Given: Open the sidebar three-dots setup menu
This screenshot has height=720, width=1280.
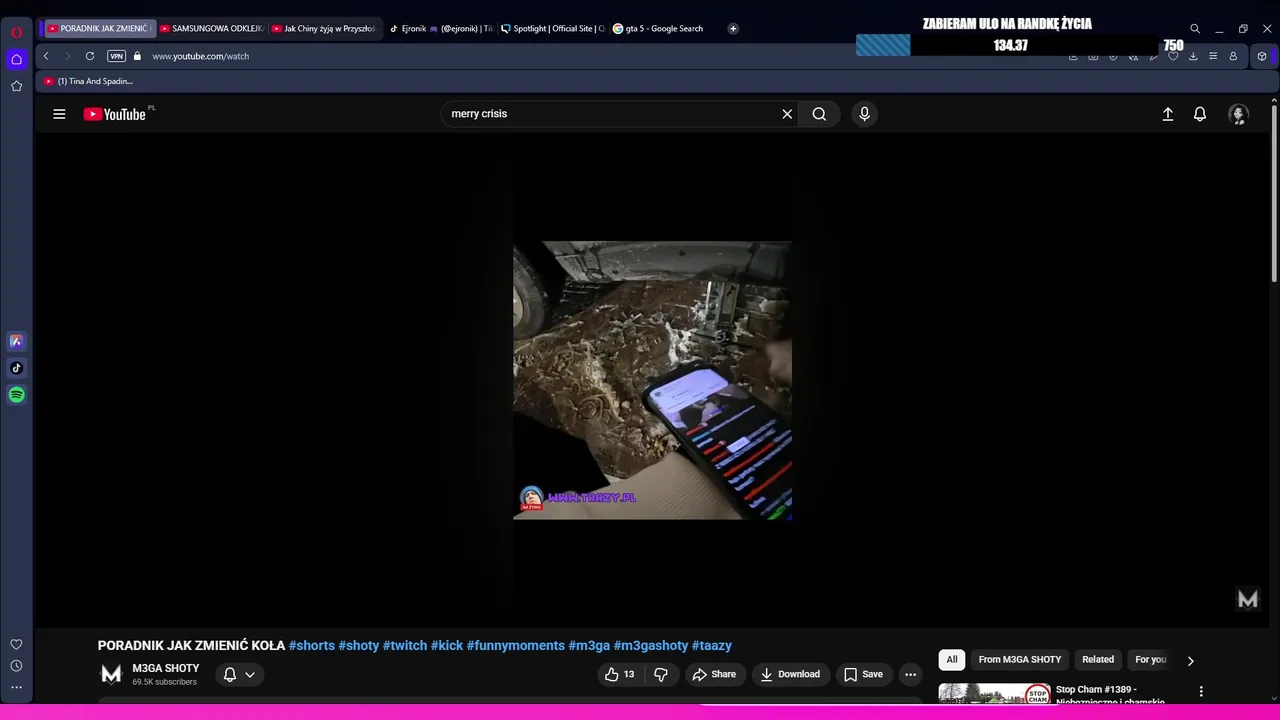Looking at the screenshot, I should click(x=16, y=687).
